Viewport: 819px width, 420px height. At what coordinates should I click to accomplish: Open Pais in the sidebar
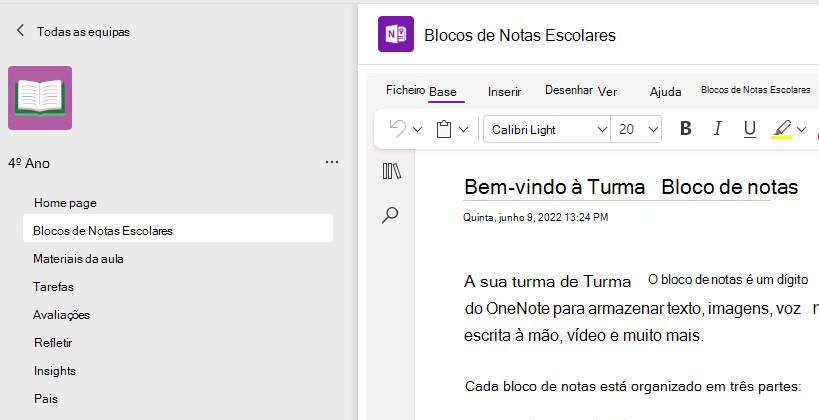(x=46, y=399)
